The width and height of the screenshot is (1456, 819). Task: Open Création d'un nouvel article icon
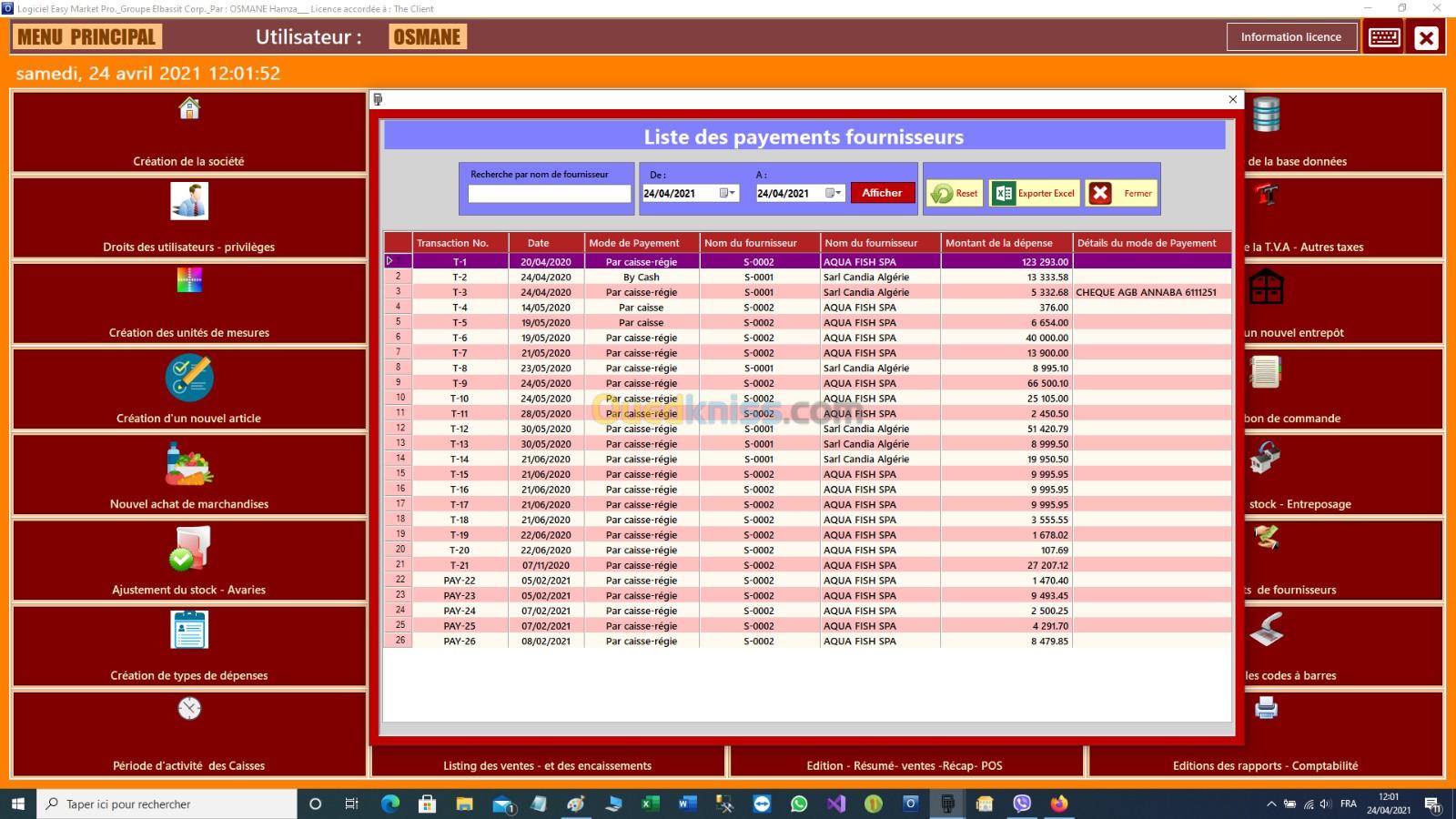[x=189, y=378]
